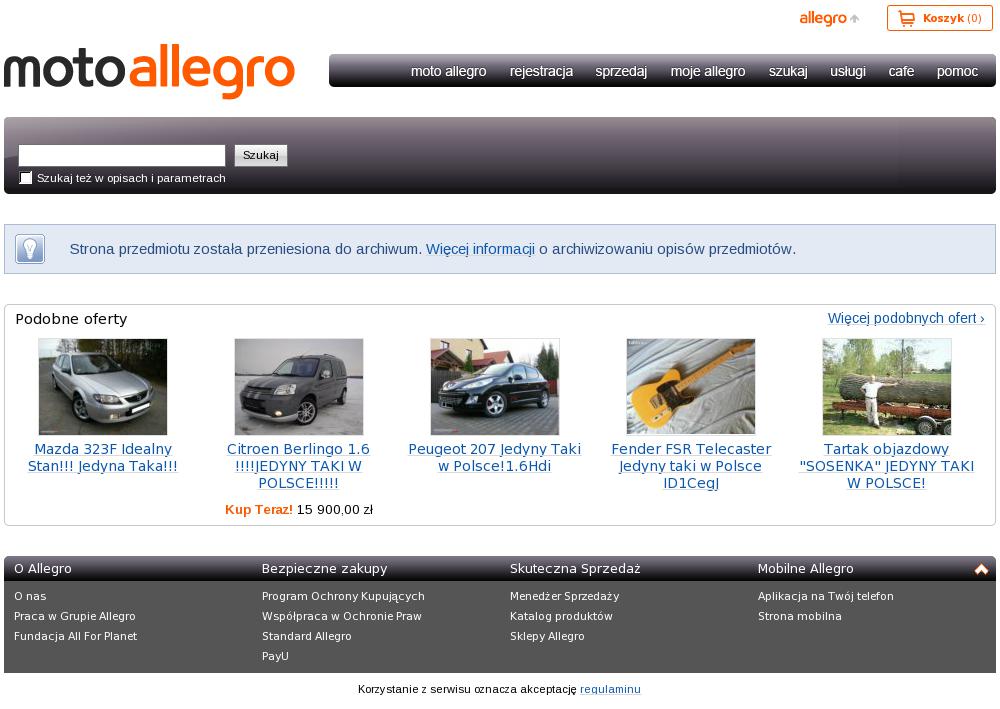The width and height of the screenshot is (1000, 709).
Task: Open 'Katalog produktów' footer link
Action: pyautogui.click(x=561, y=616)
